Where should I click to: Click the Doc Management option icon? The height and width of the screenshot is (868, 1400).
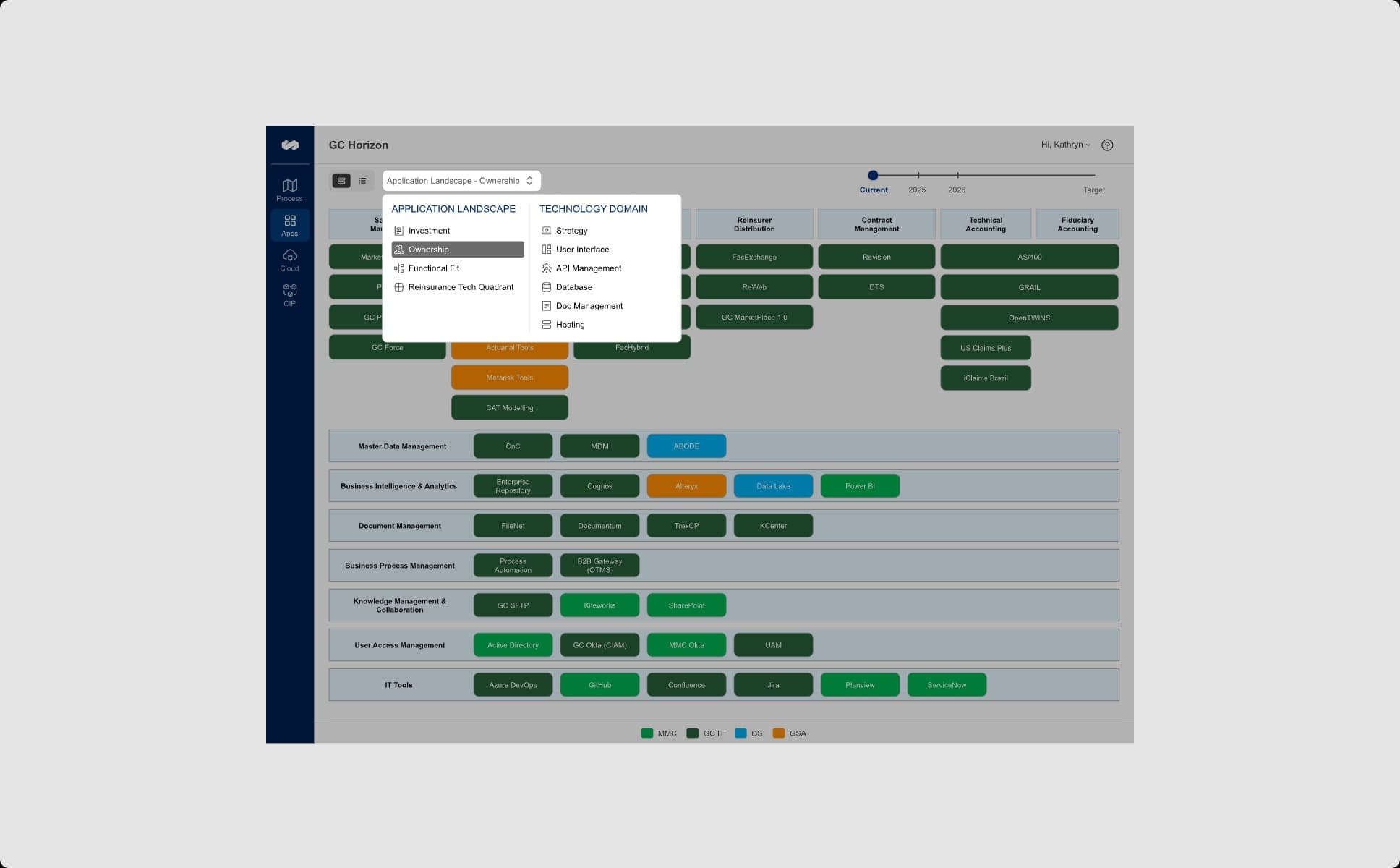coord(547,306)
